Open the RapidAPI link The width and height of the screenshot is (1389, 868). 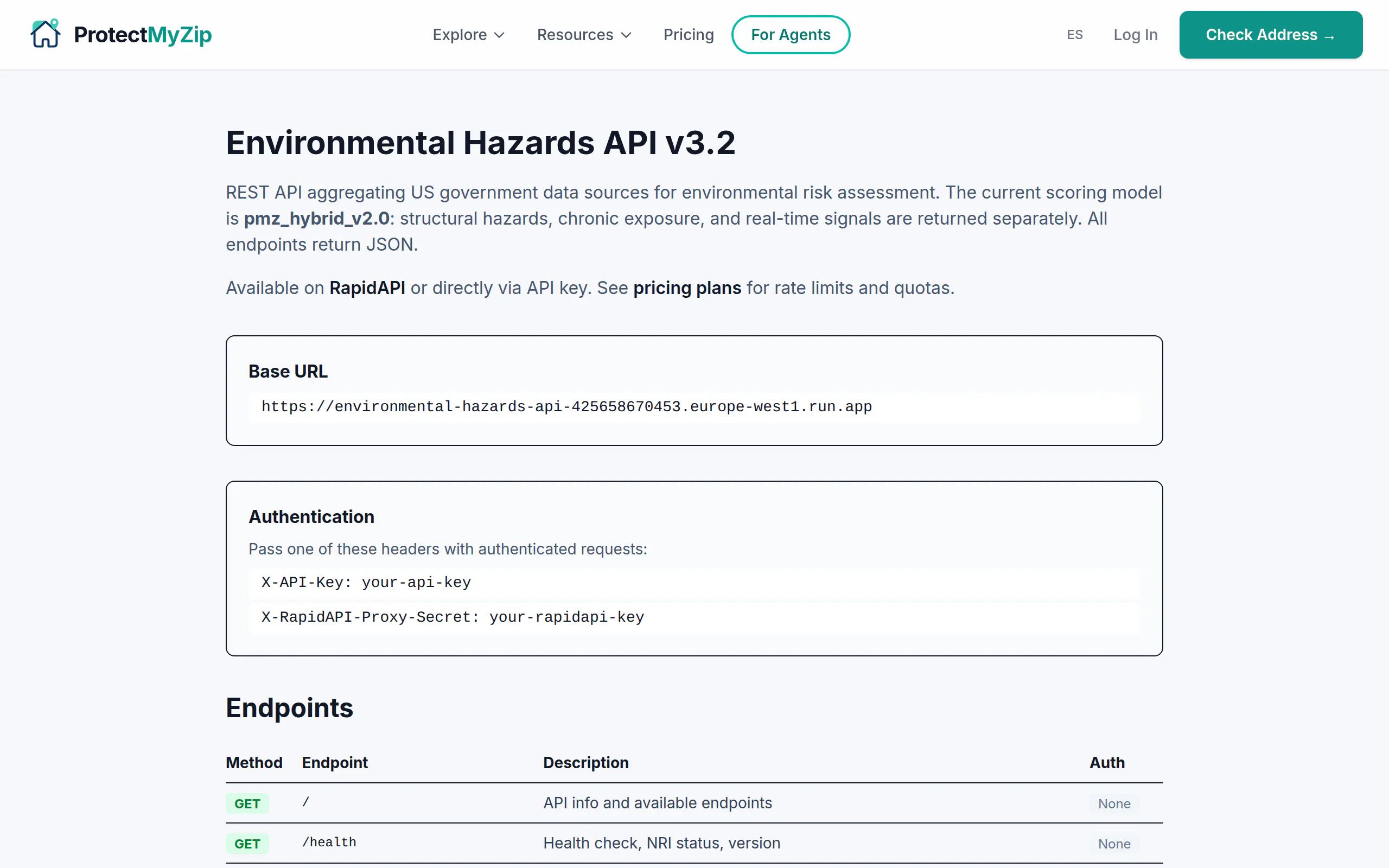[x=367, y=288]
